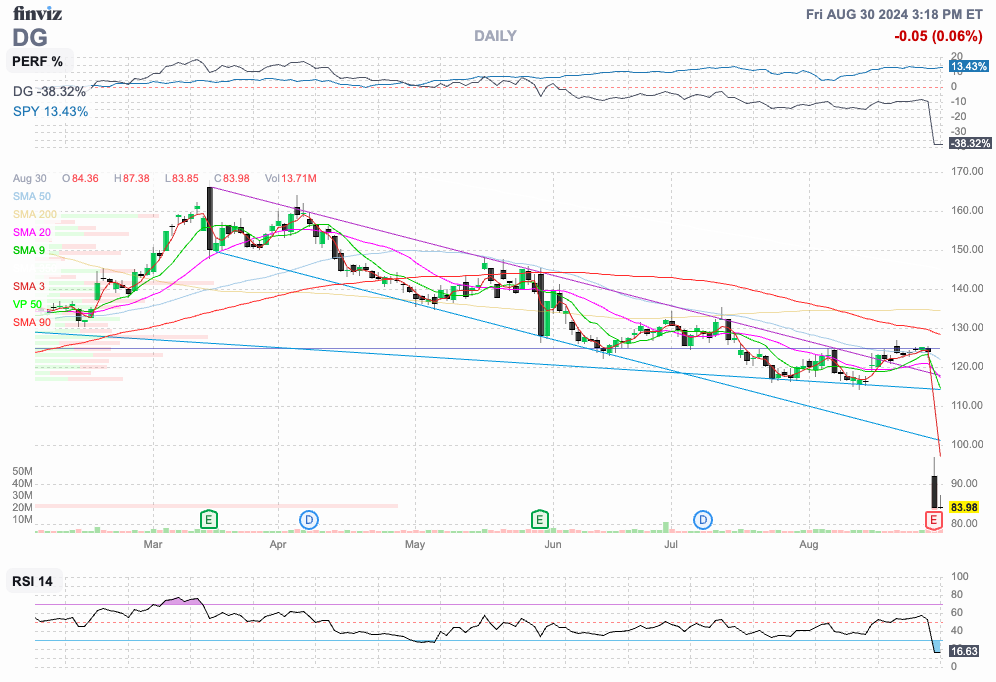Click the open value O 84.36

[80, 178]
